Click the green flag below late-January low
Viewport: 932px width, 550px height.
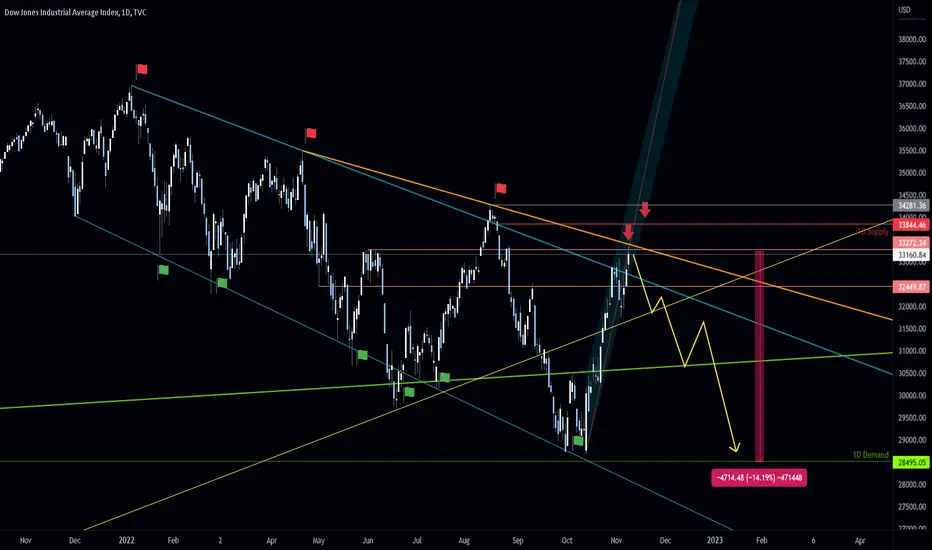pyautogui.click(x=163, y=271)
